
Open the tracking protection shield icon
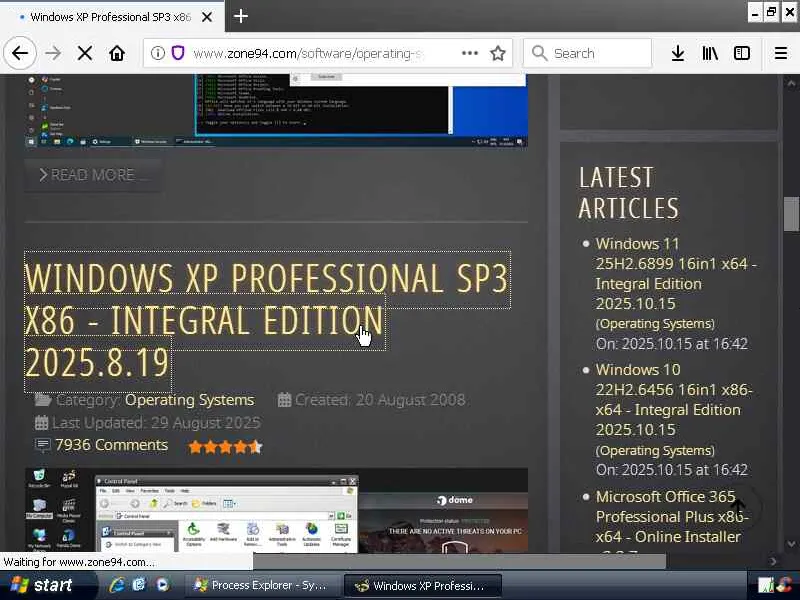tap(178, 53)
